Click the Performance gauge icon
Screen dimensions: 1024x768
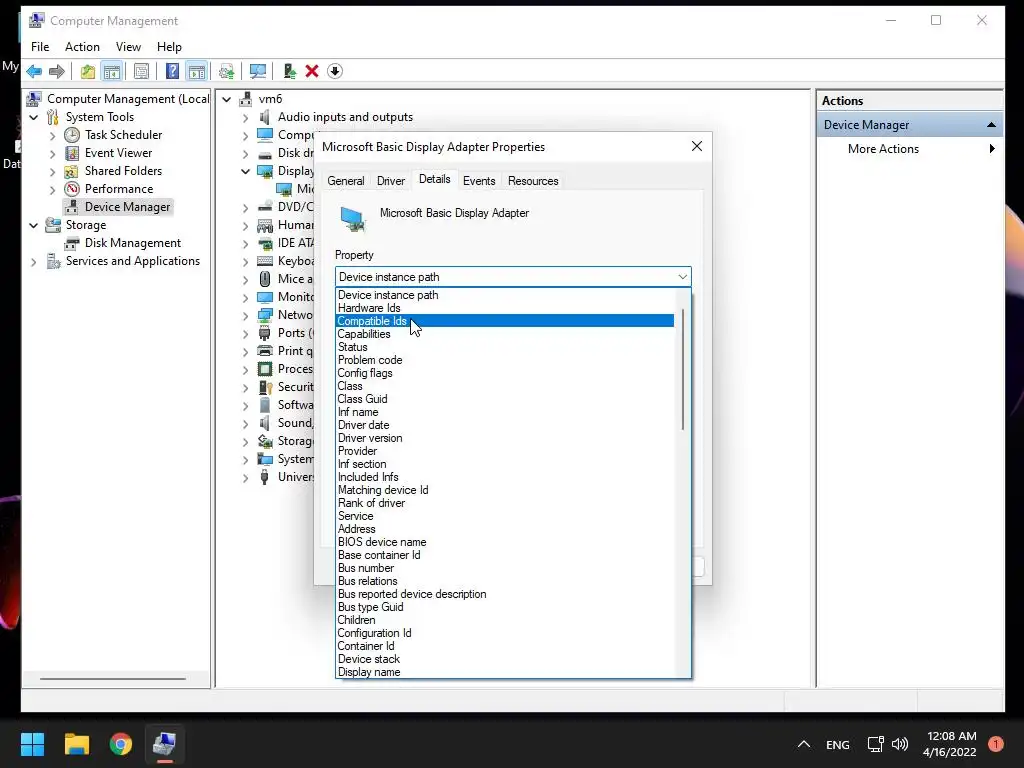point(72,189)
